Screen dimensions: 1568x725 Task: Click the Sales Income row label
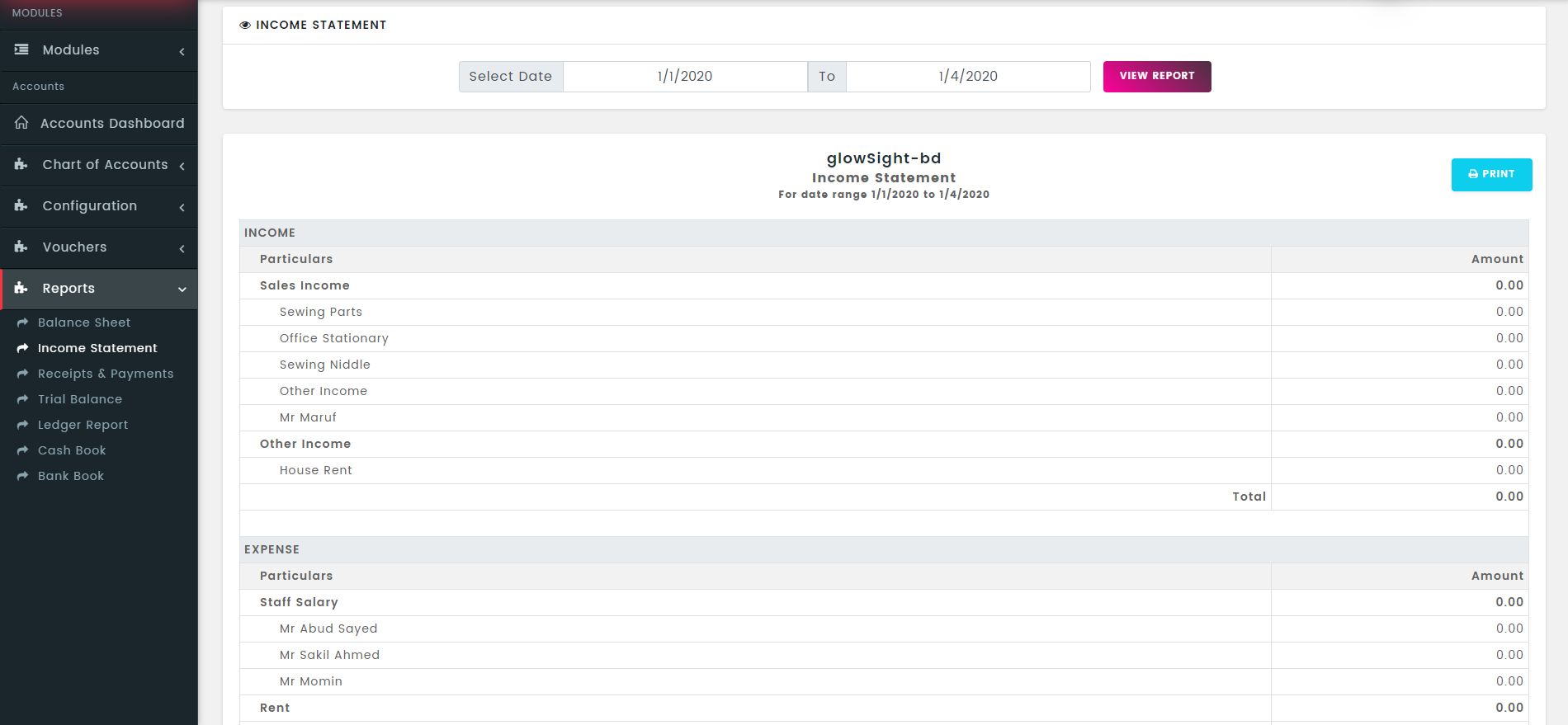point(305,285)
